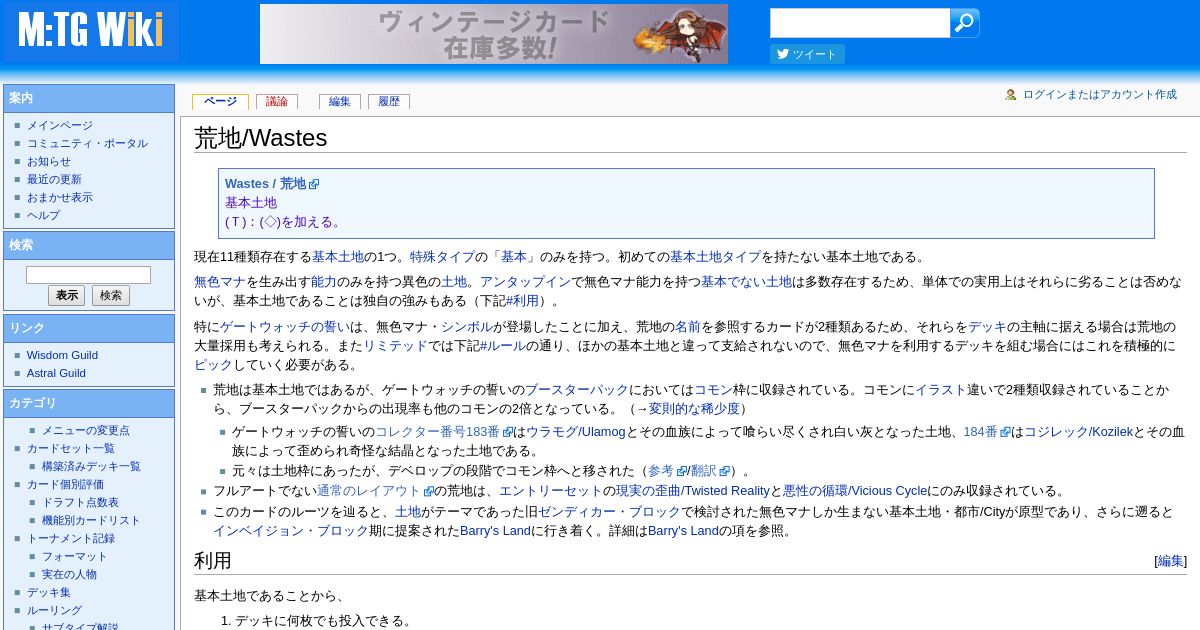The height and width of the screenshot is (630, 1200).
Task: Open トーナメント記録 link
Action: click(71, 538)
